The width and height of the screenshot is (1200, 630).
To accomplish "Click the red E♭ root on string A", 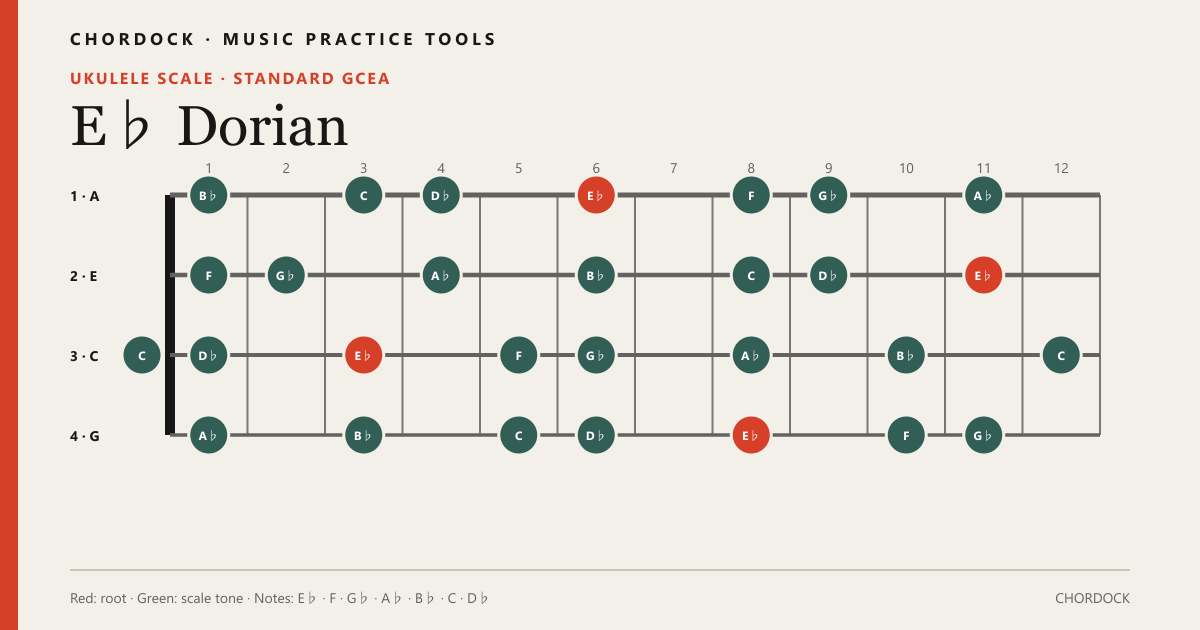I will tap(596, 195).
